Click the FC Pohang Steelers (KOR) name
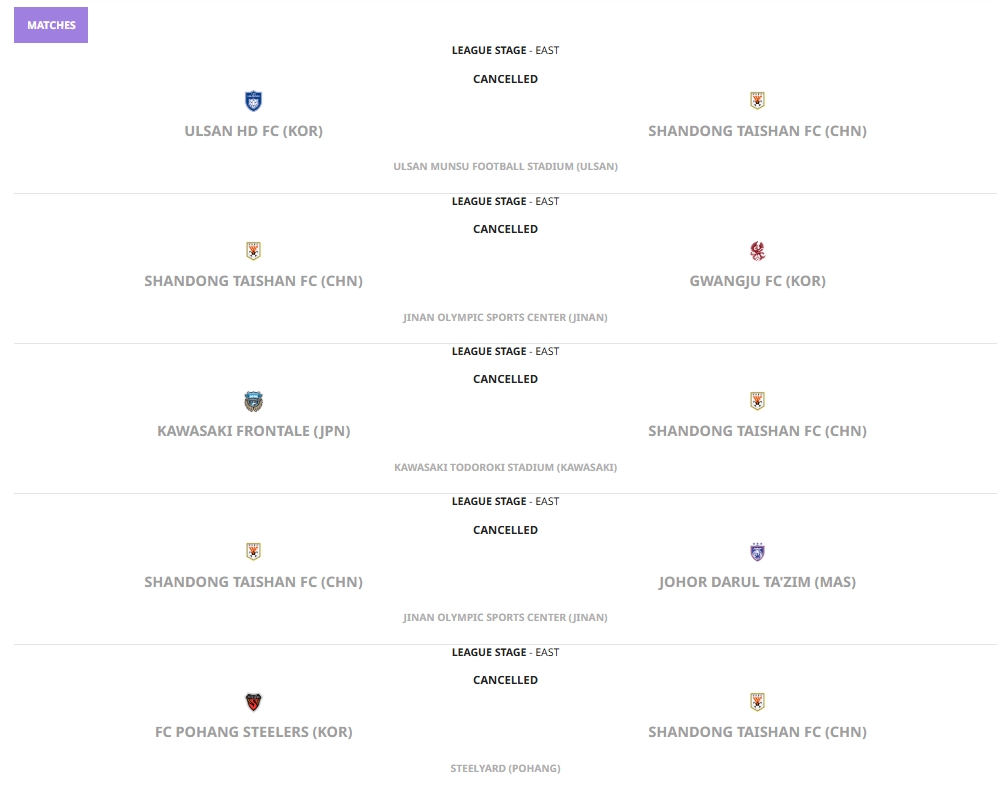997x787 pixels. [254, 732]
